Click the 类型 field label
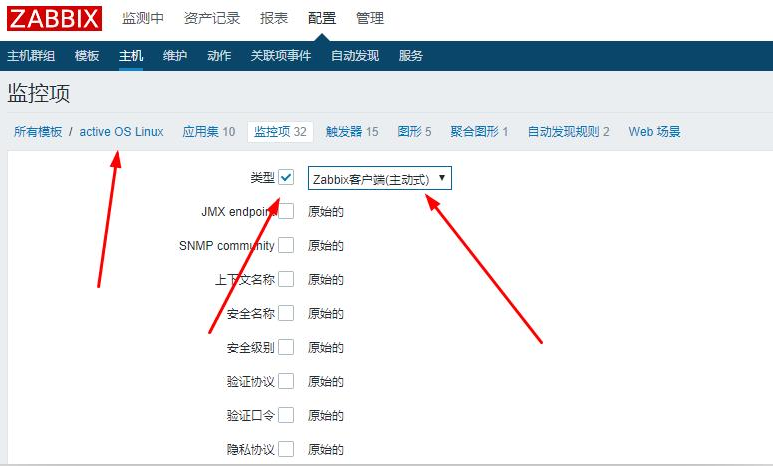The image size is (773, 466). (x=262, y=178)
